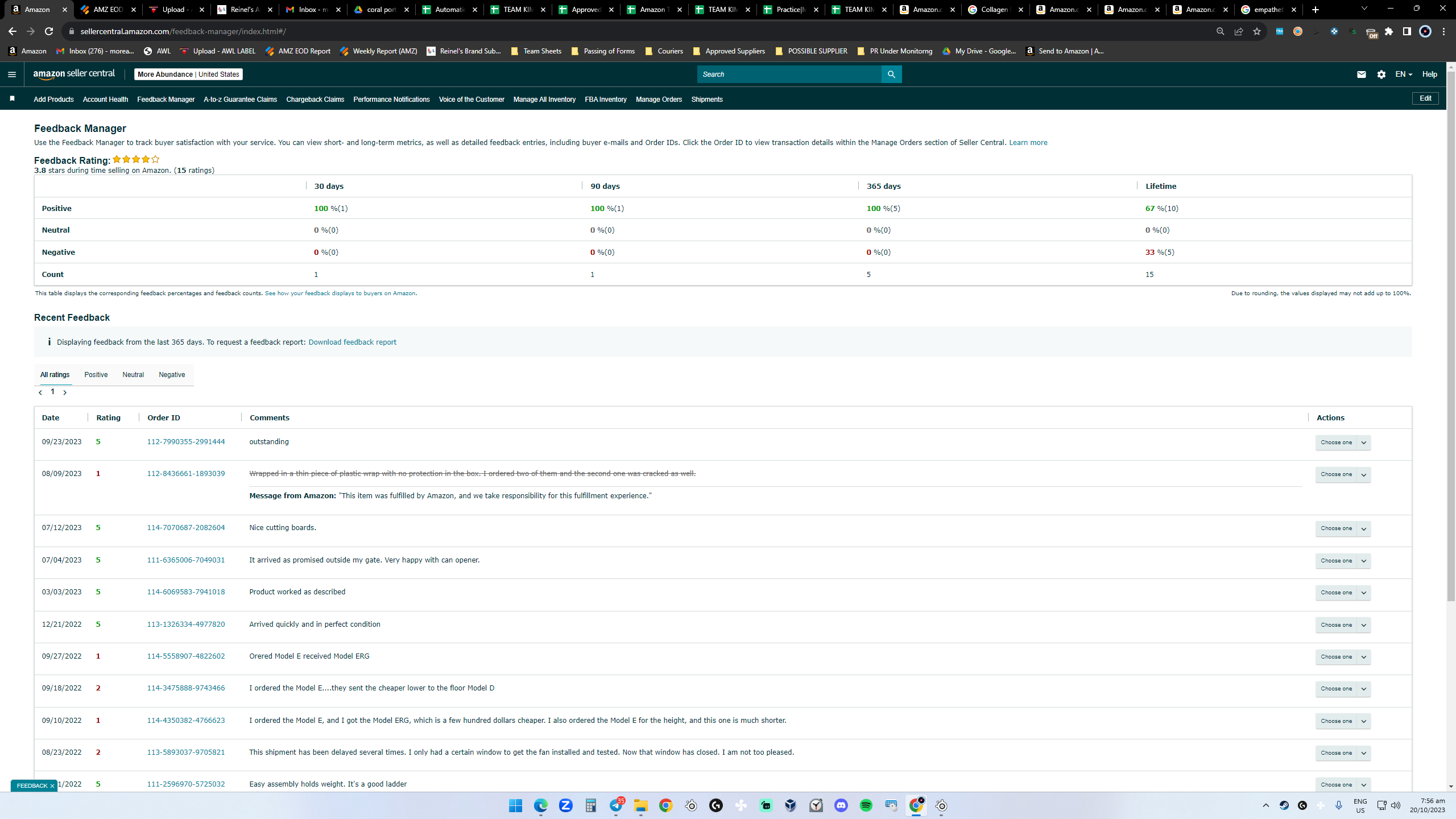The width and height of the screenshot is (1456, 819).
Task: Open the browser Extensions puzzle icon
Action: click(x=1389, y=31)
